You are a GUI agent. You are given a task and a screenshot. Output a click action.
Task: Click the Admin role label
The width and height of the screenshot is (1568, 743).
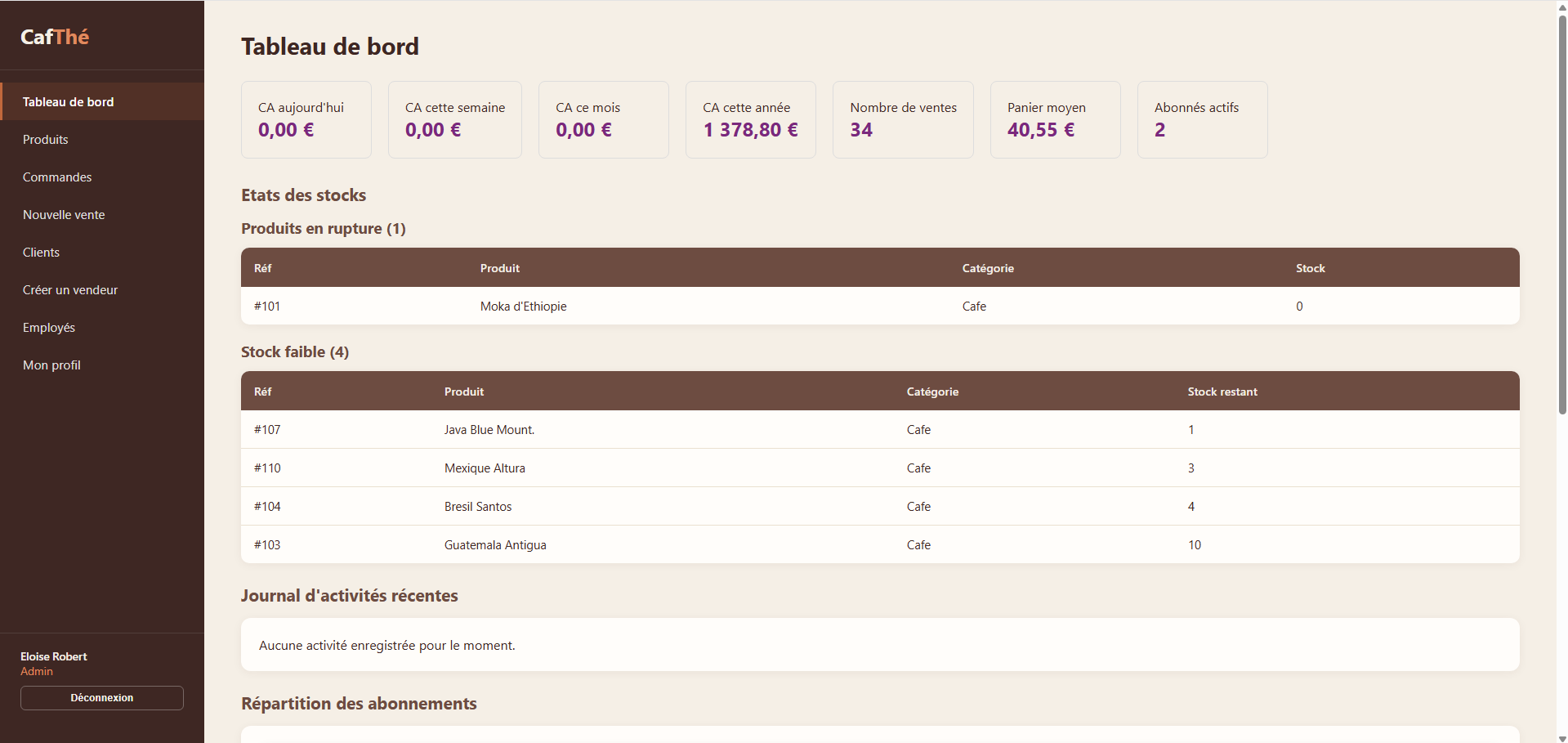(x=37, y=671)
